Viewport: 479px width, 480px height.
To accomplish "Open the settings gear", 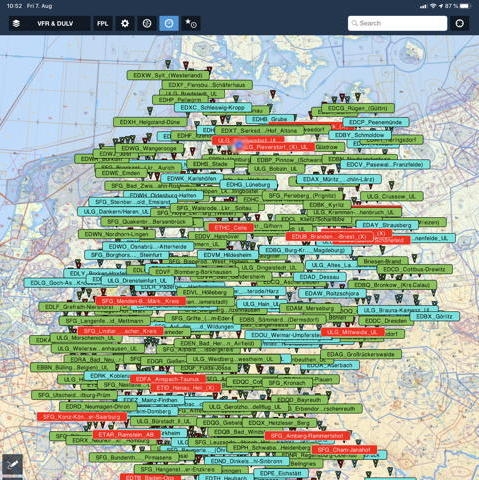I will [x=125, y=23].
